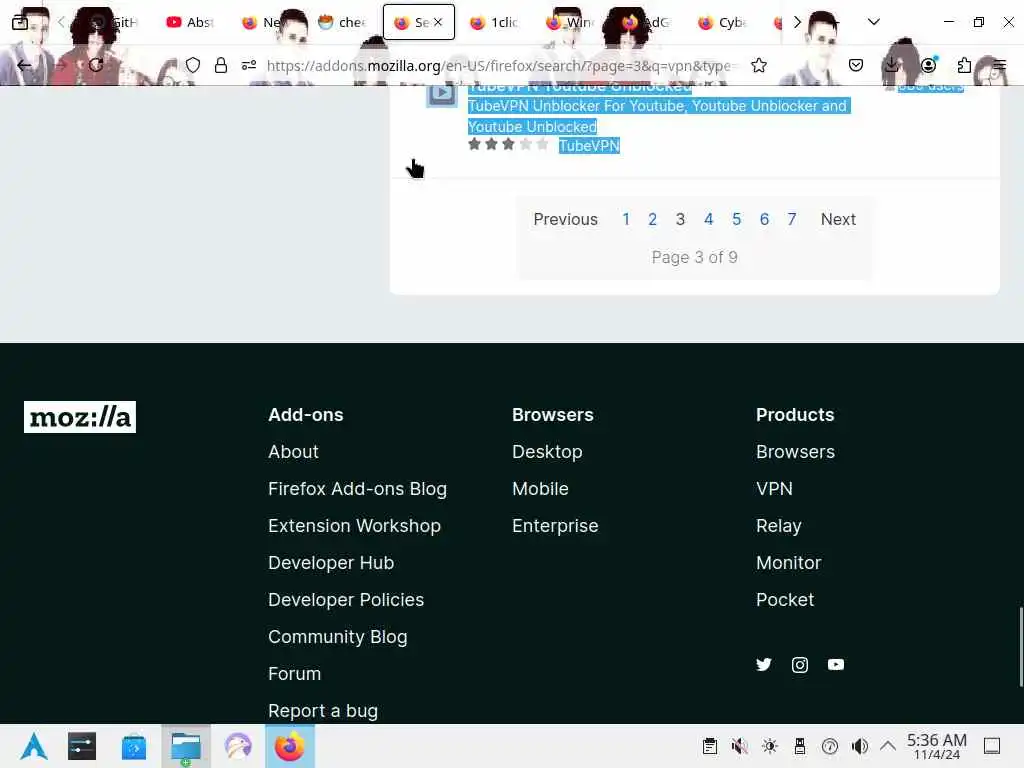Save page to Pocket
Screen dimensions: 1024x768
pos(856,65)
